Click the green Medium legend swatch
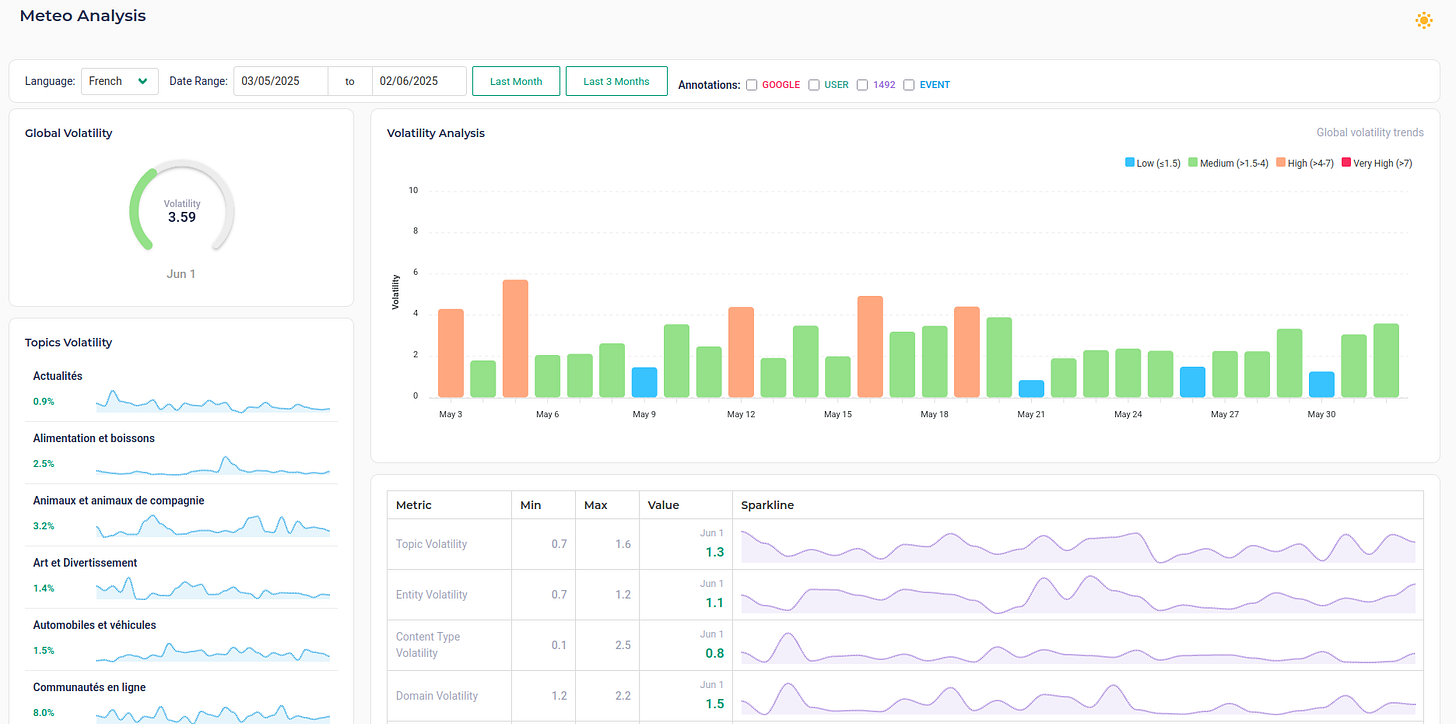 click(x=1193, y=163)
